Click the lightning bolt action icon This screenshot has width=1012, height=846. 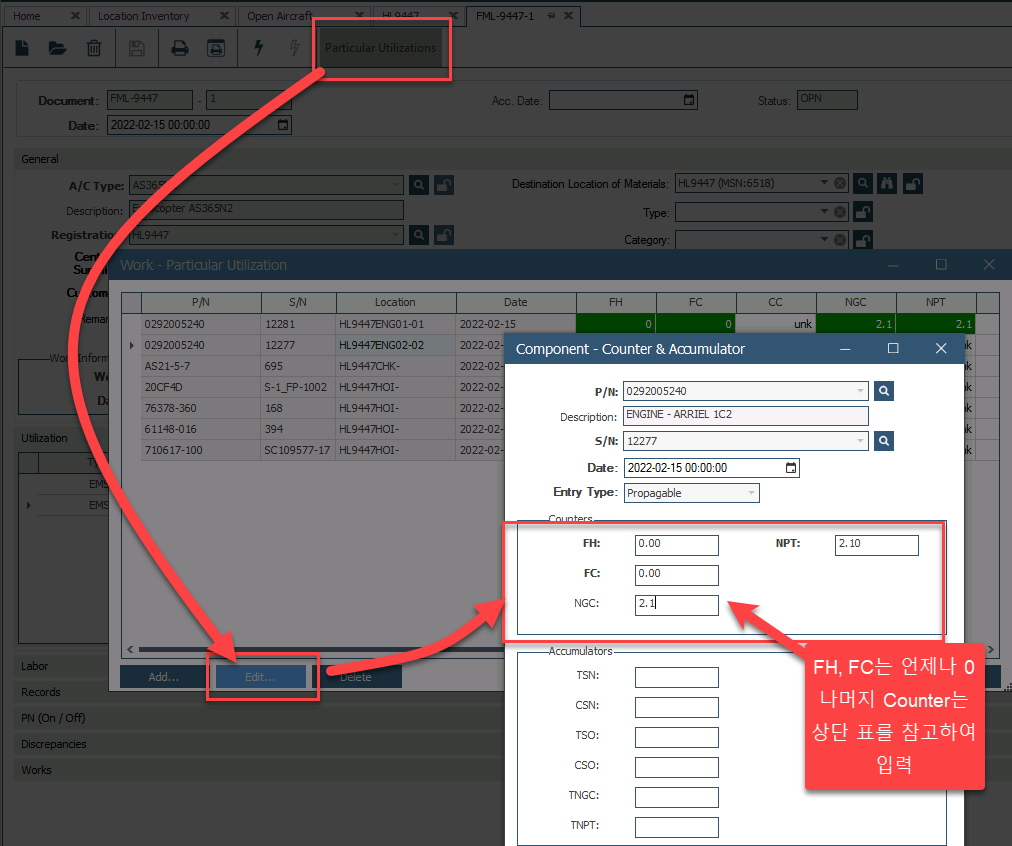(x=258, y=48)
